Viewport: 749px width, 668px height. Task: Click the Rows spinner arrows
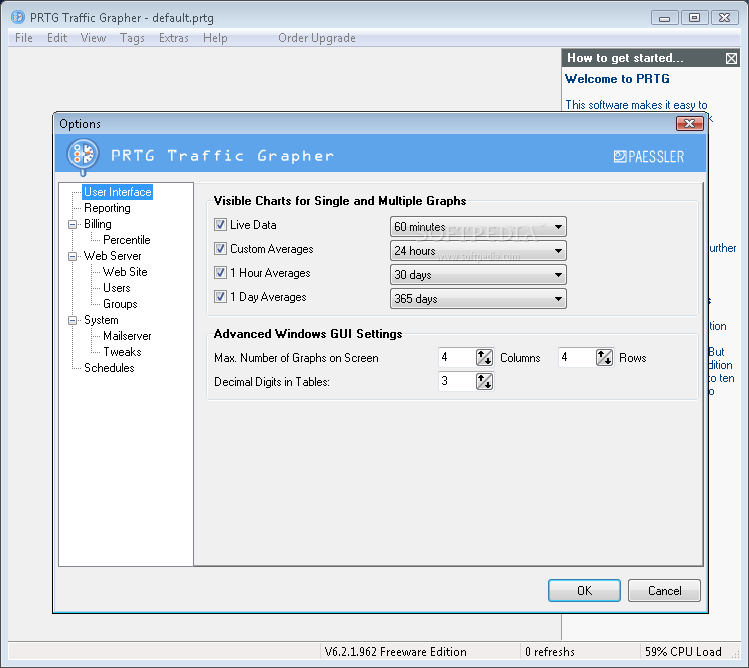coord(604,357)
